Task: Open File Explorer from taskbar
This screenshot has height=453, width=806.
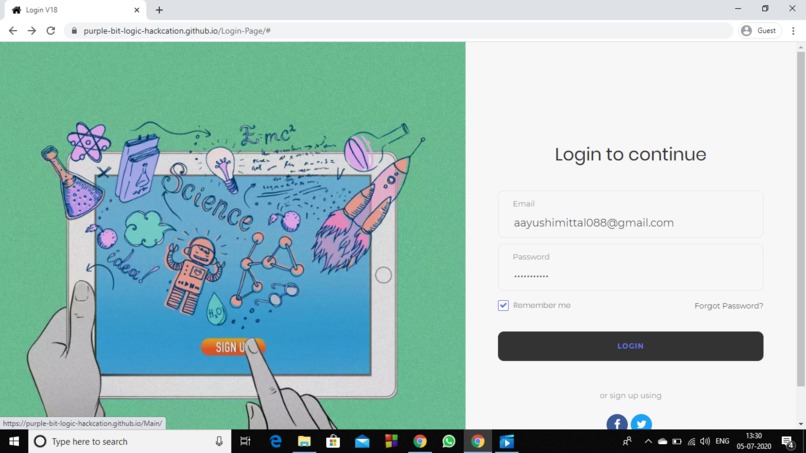Action: [x=304, y=442]
